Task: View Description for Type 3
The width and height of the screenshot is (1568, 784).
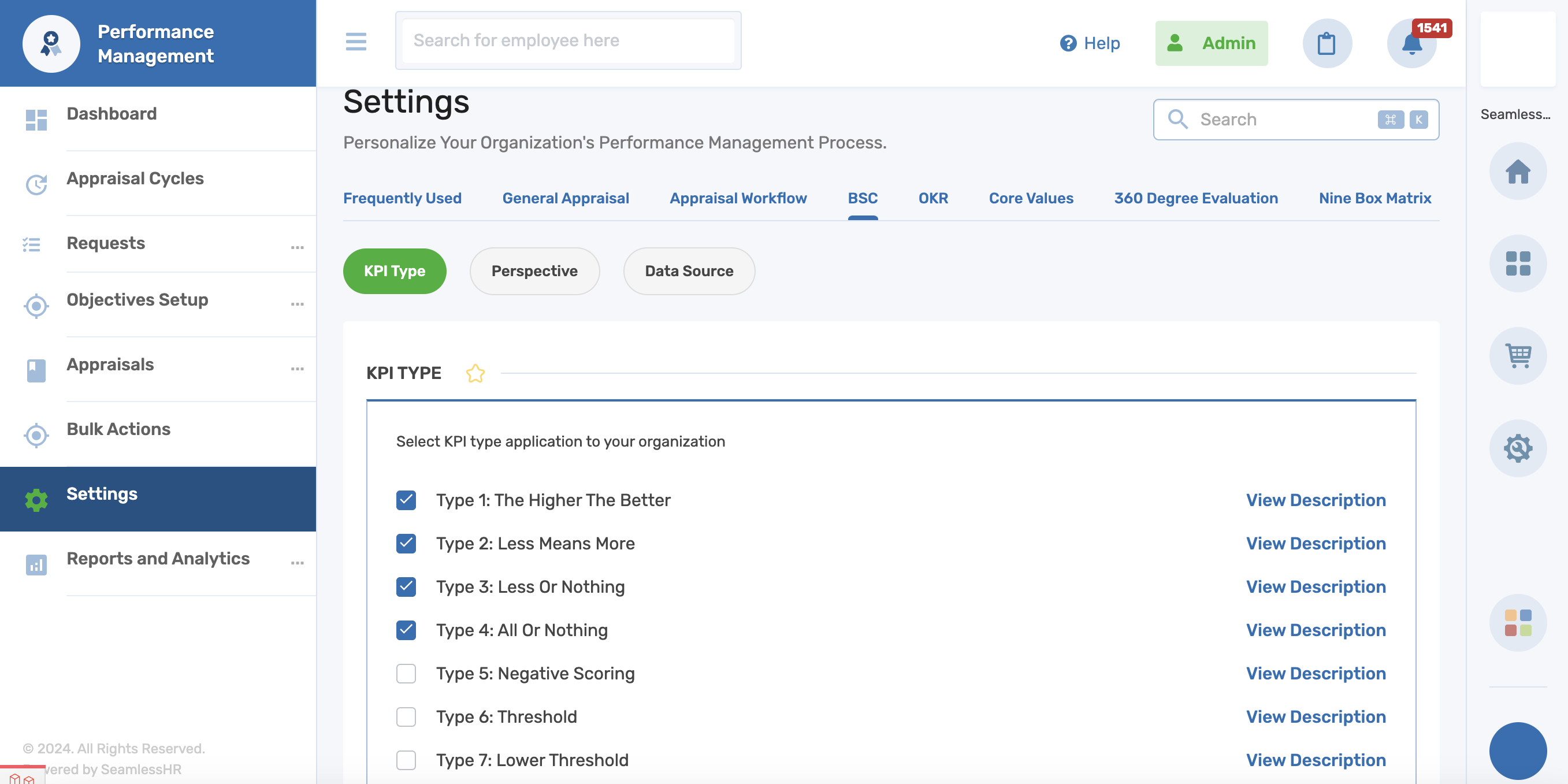Action: pos(1316,587)
